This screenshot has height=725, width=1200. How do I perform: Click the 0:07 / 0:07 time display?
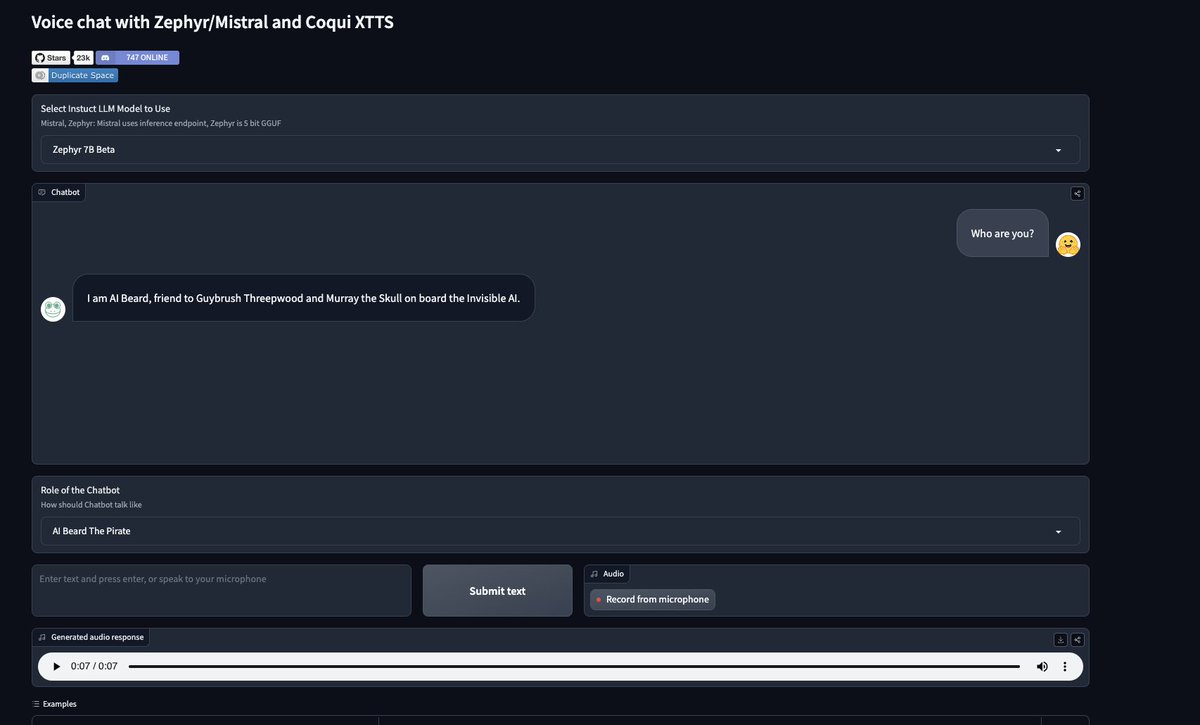coord(94,666)
